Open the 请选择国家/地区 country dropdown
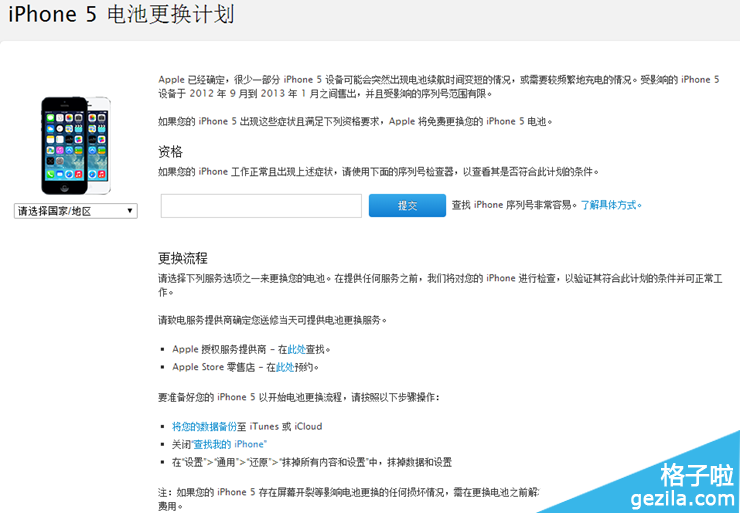 pyautogui.click(x=76, y=211)
